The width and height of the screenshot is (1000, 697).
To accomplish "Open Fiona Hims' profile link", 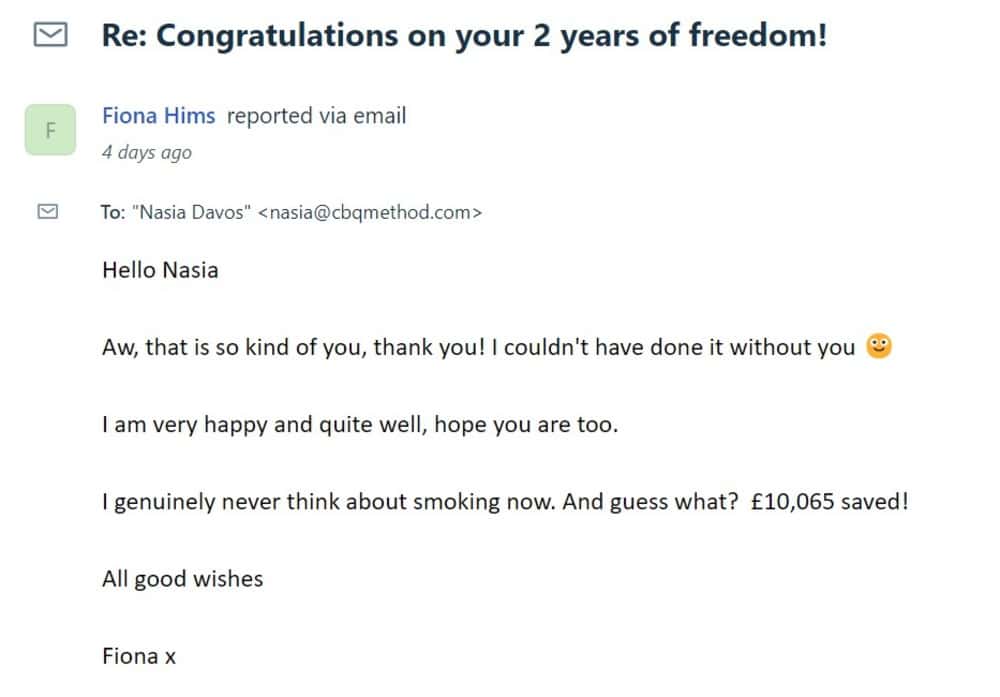I will coord(158,116).
